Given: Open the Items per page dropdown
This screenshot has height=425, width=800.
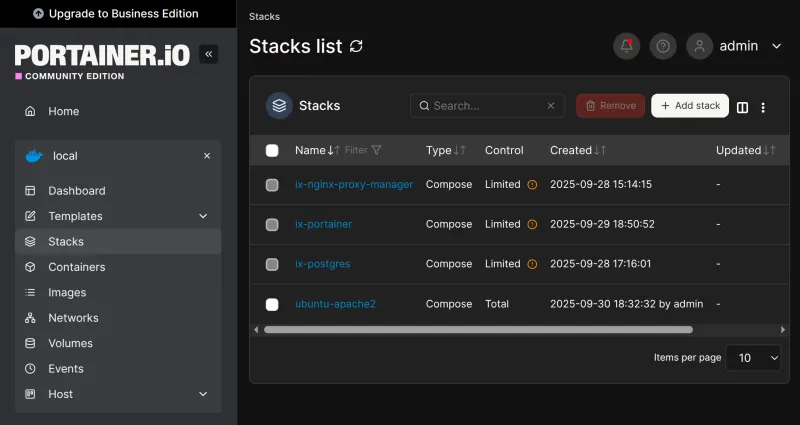Looking at the screenshot, I should click(753, 357).
